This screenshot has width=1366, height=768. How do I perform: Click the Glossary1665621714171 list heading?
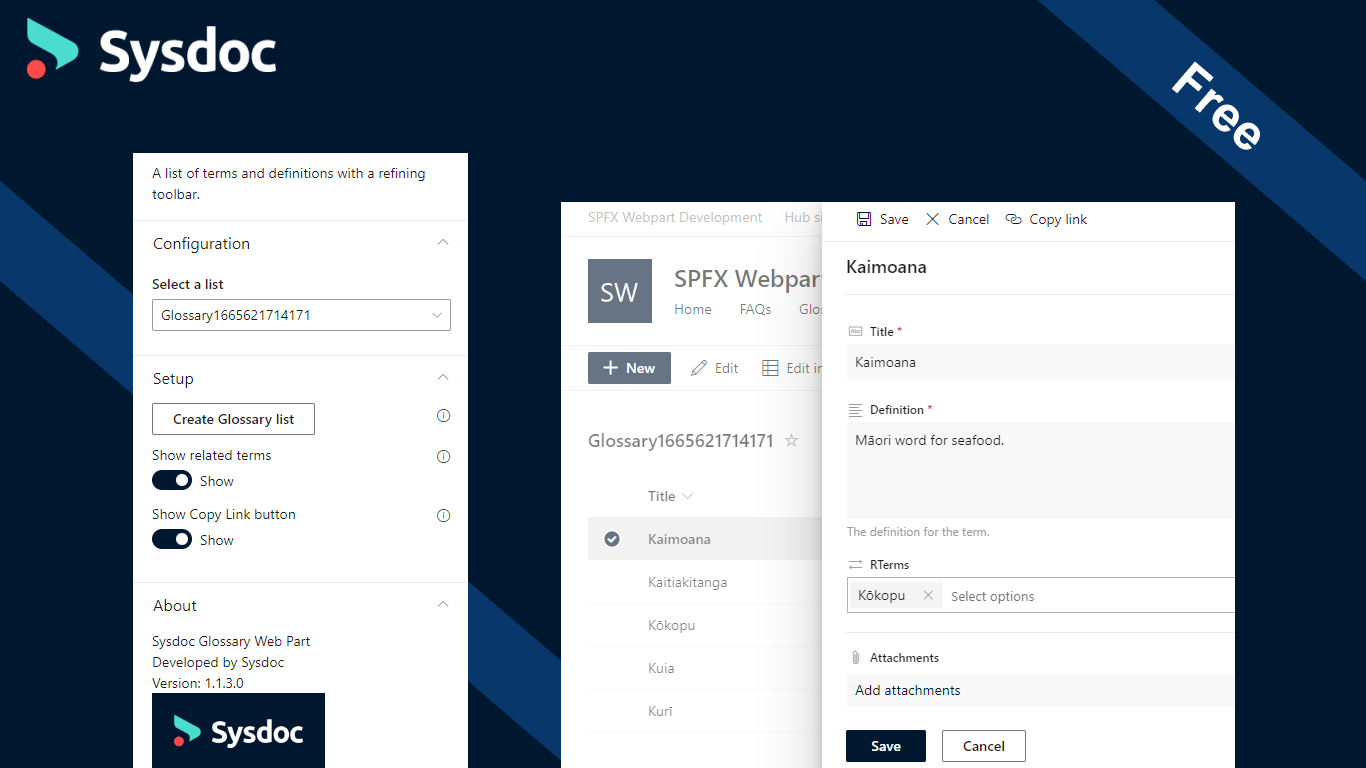point(681,440)
